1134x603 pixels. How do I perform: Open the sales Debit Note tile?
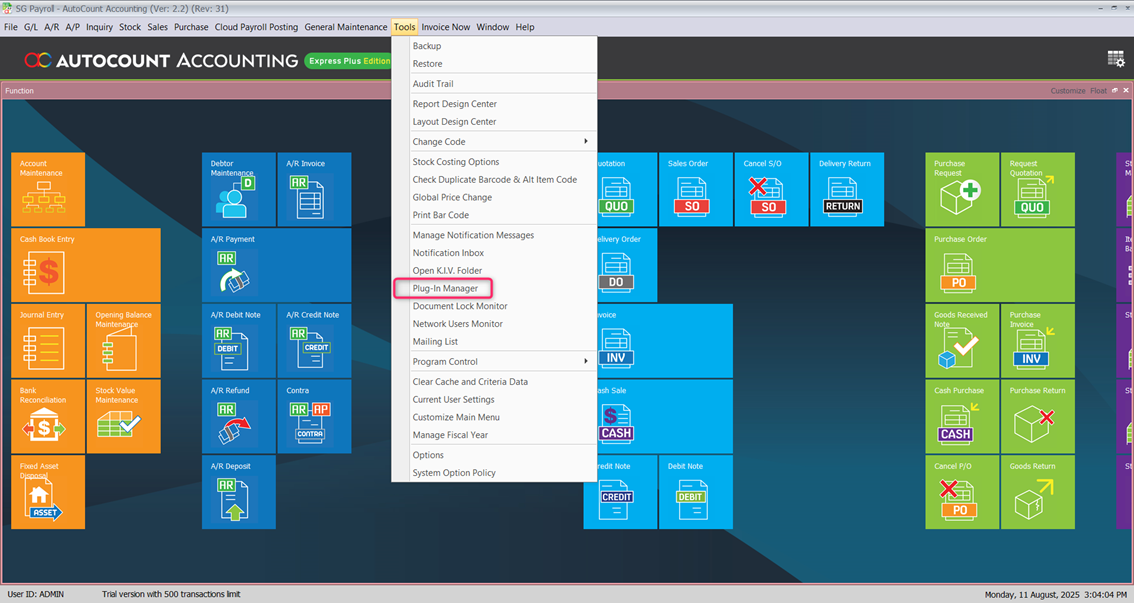695,492
